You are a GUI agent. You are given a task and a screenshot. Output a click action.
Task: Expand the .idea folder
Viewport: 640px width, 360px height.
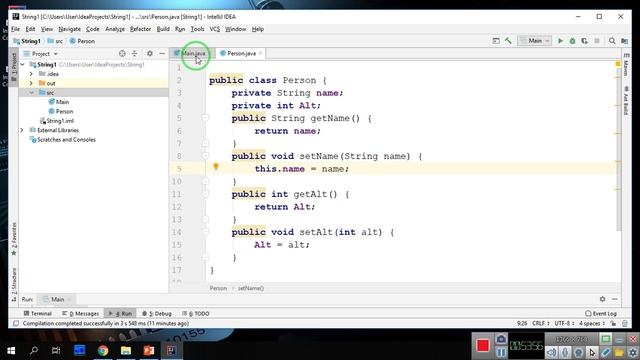pyautogui.click(x=31, y=74)
